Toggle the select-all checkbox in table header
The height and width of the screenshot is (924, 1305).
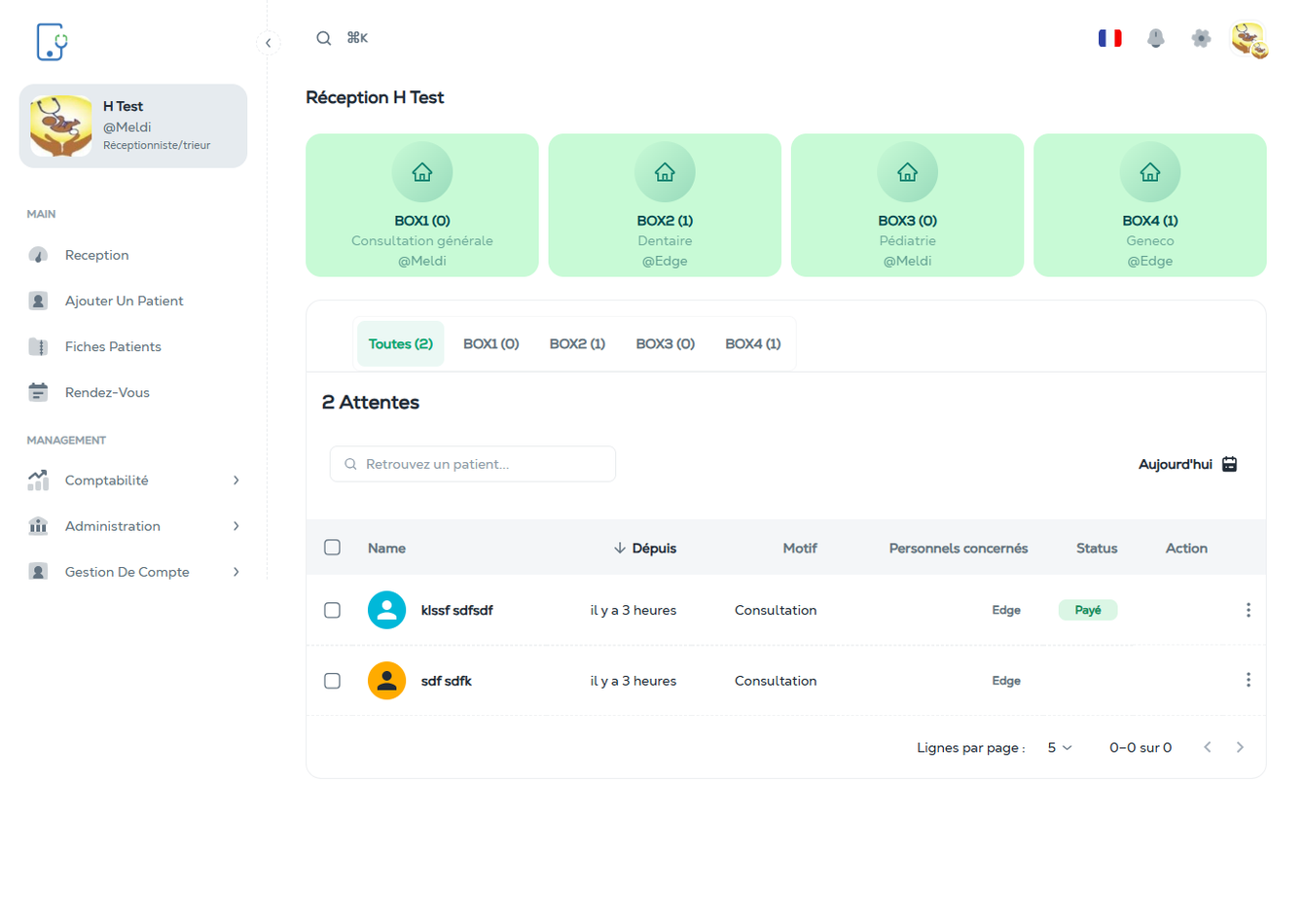pos(332,548)
